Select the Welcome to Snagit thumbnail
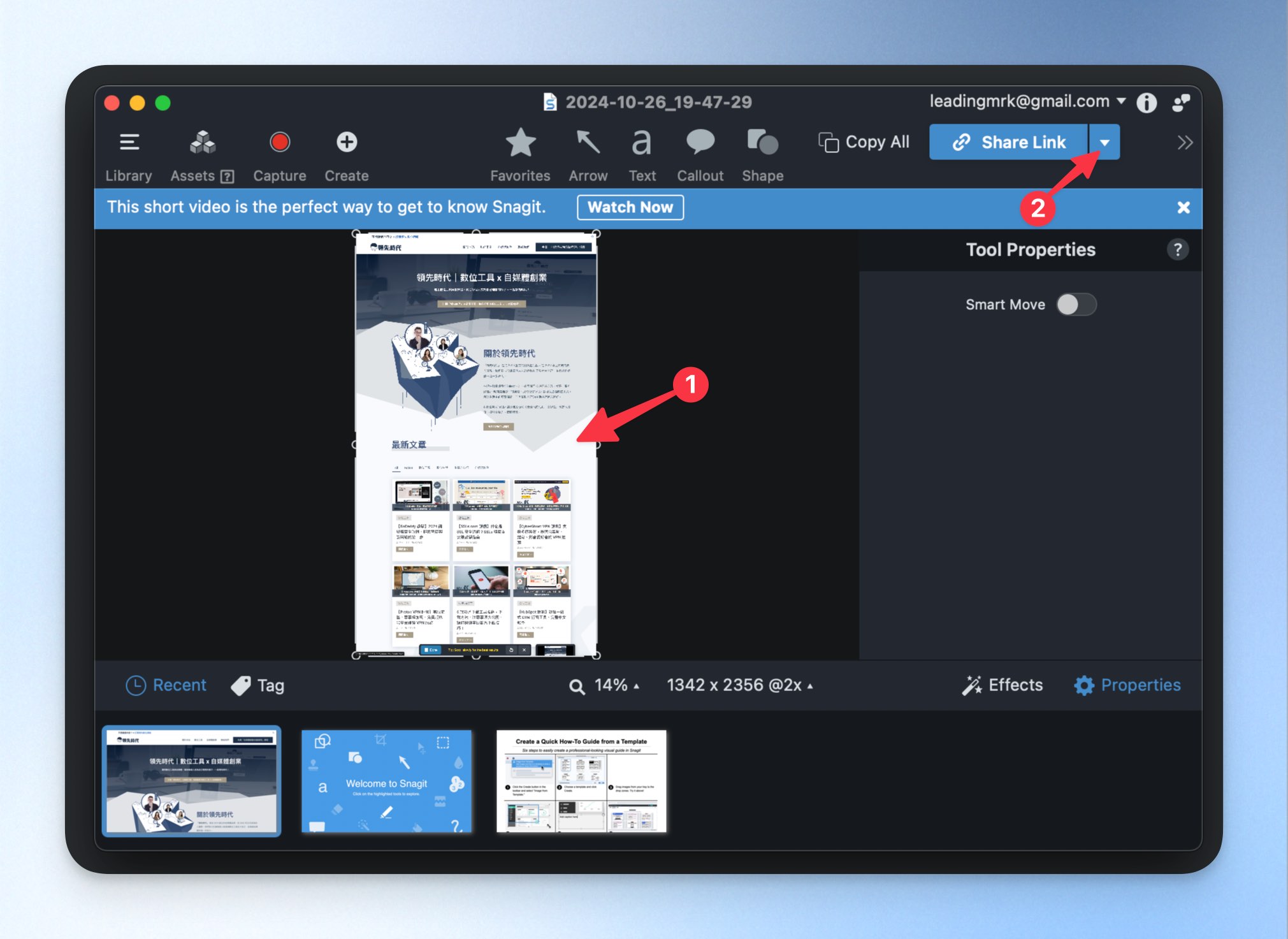The image size is (1288, 939). (386, 782)
